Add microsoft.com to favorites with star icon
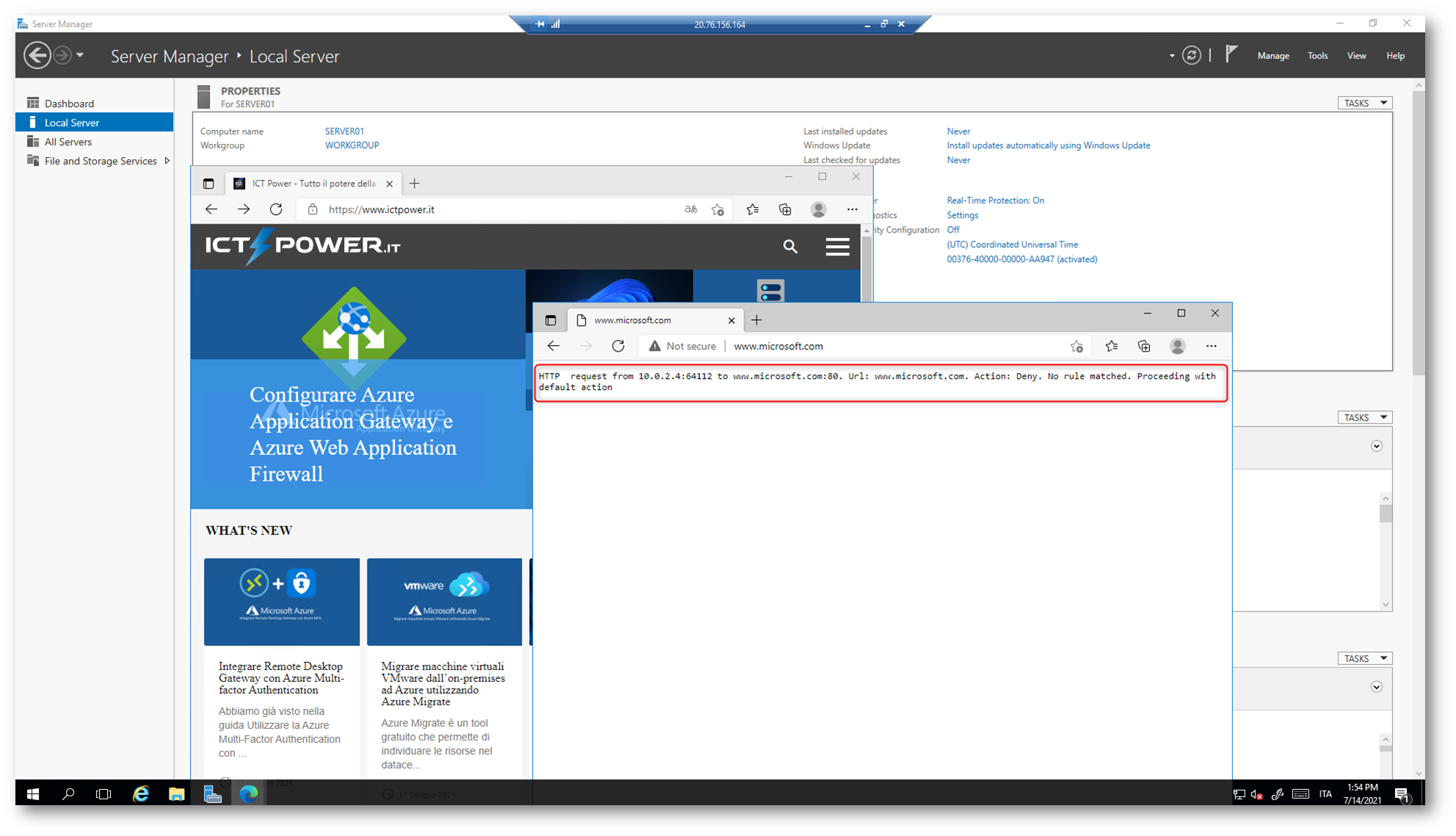The image size is (1456, 836). [1076, 346]
